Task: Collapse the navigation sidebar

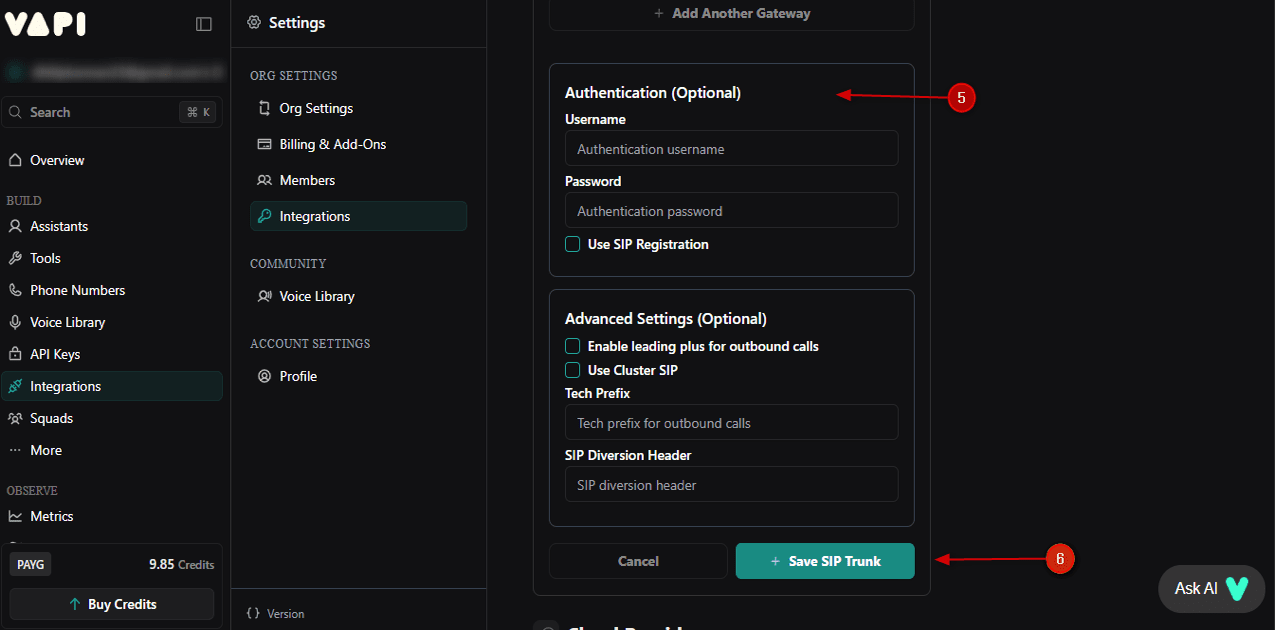Action: [204, 23]
